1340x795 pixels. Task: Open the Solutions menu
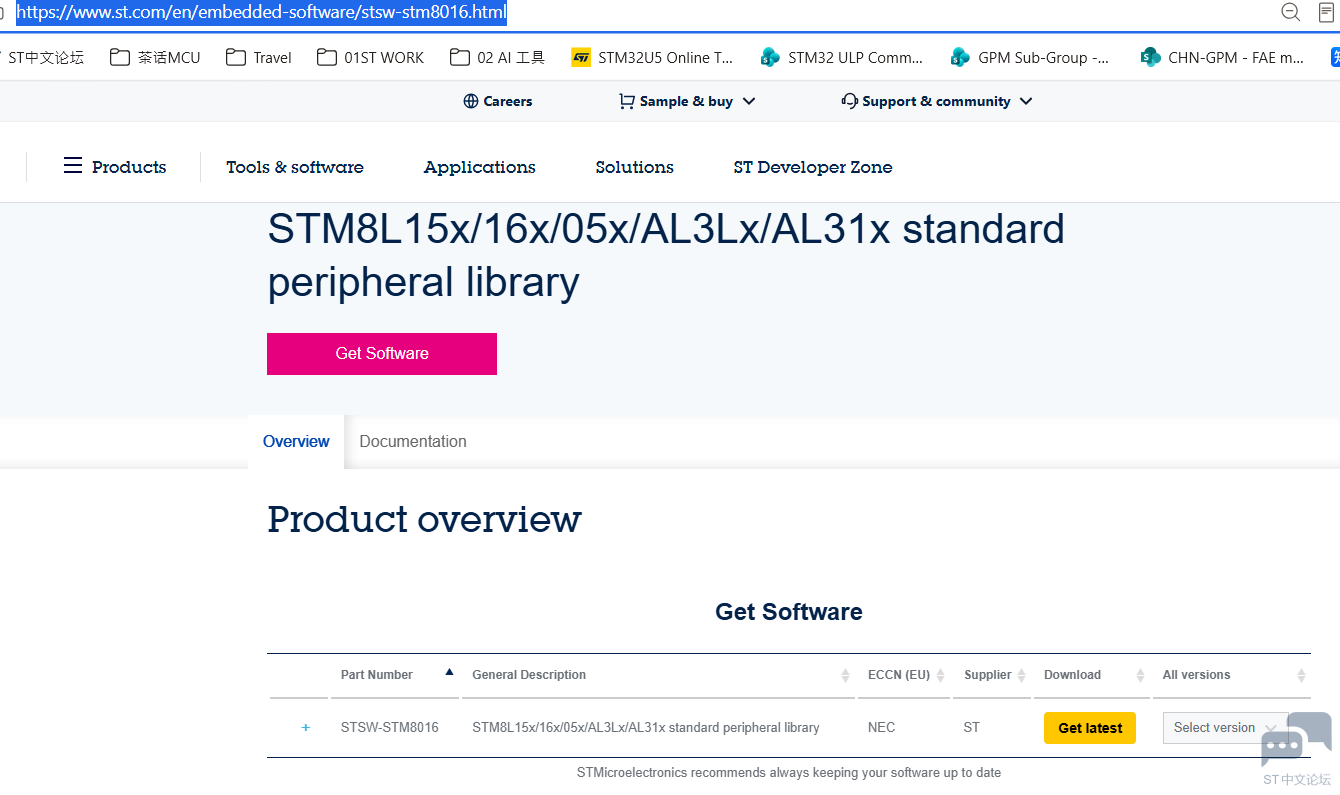[x=635, y=167]
